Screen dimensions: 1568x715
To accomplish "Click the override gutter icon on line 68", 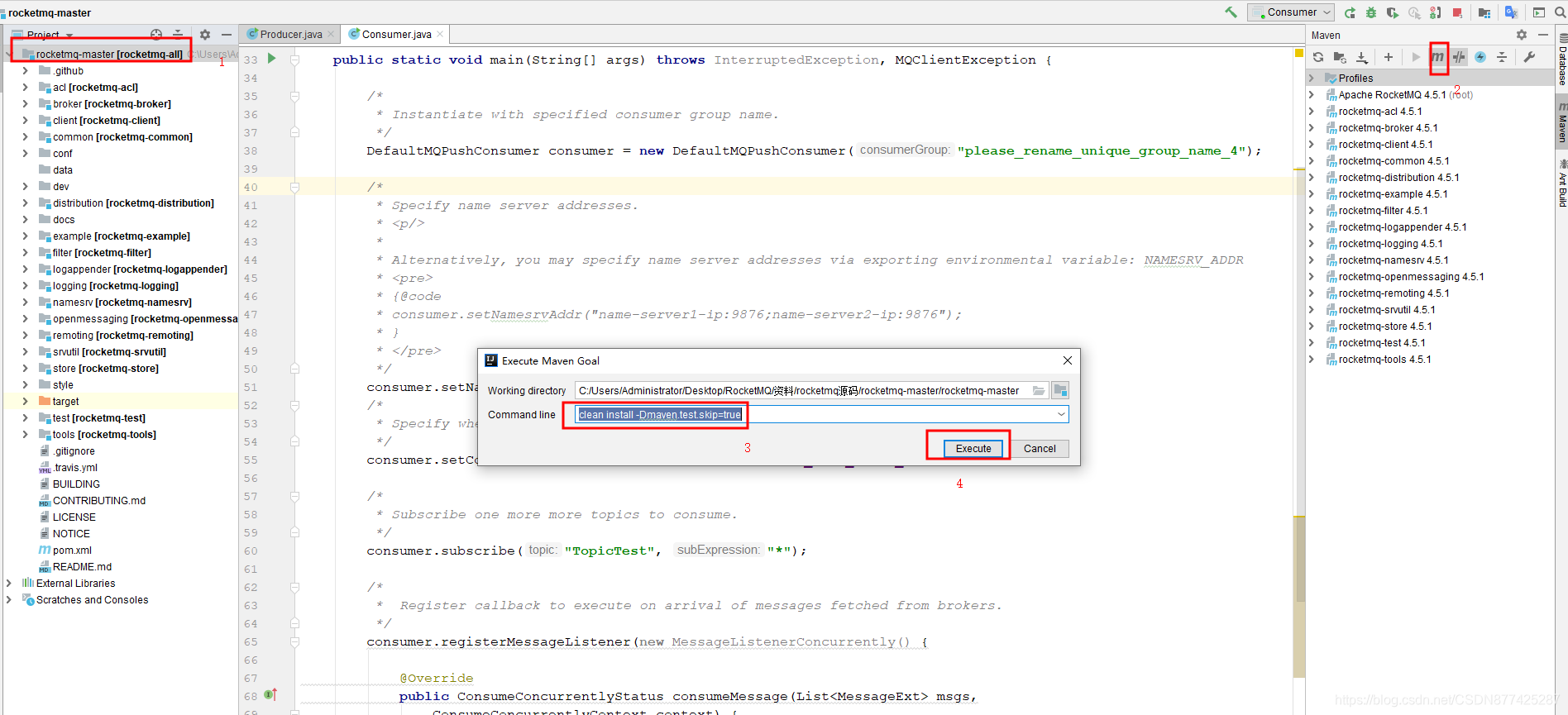I will [x=270, y=695].
